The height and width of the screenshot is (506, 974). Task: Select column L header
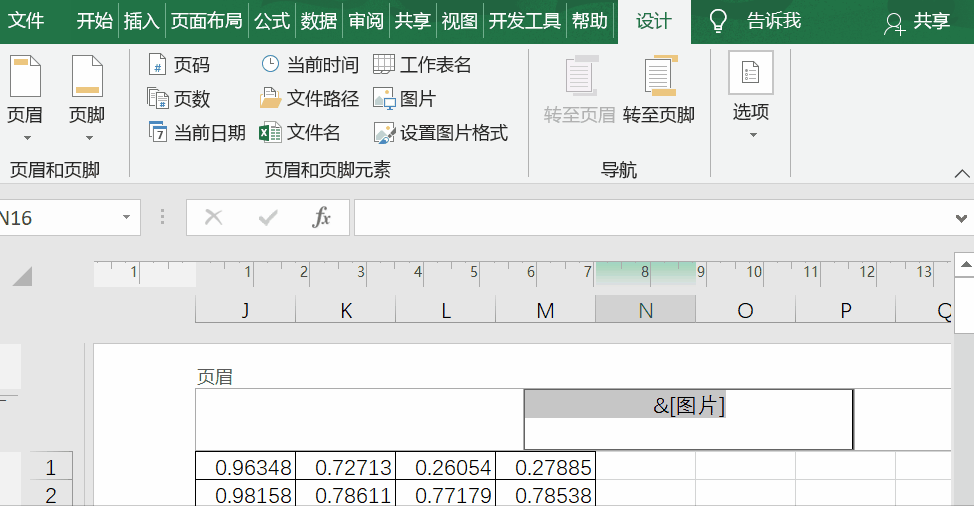click(x=446, y=310)
